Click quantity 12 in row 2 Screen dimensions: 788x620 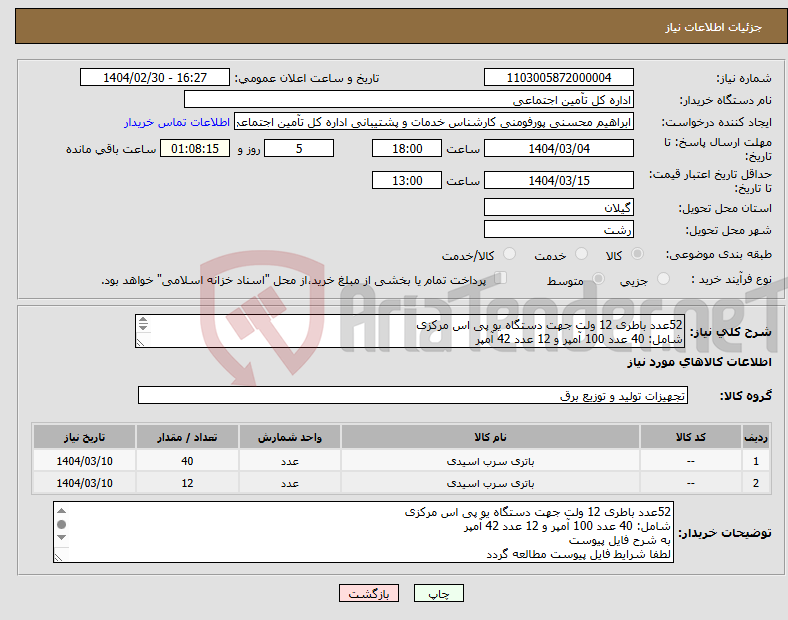click(187, 483)
